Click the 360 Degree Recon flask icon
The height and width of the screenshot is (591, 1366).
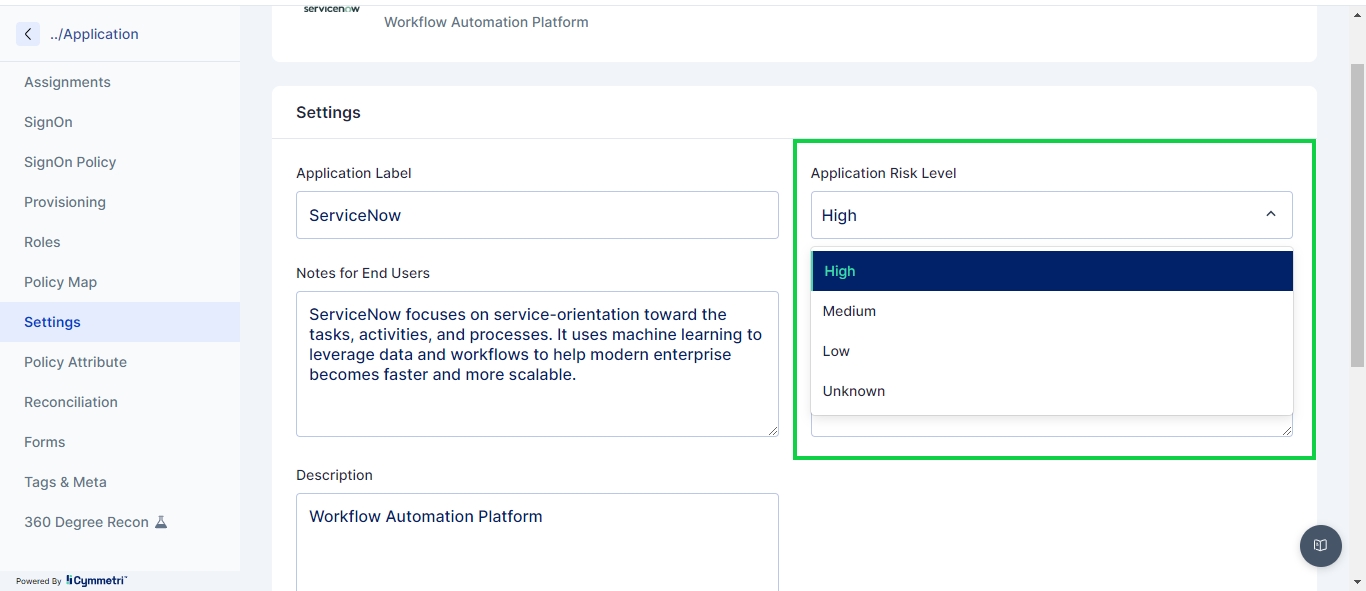pos(161,522)
